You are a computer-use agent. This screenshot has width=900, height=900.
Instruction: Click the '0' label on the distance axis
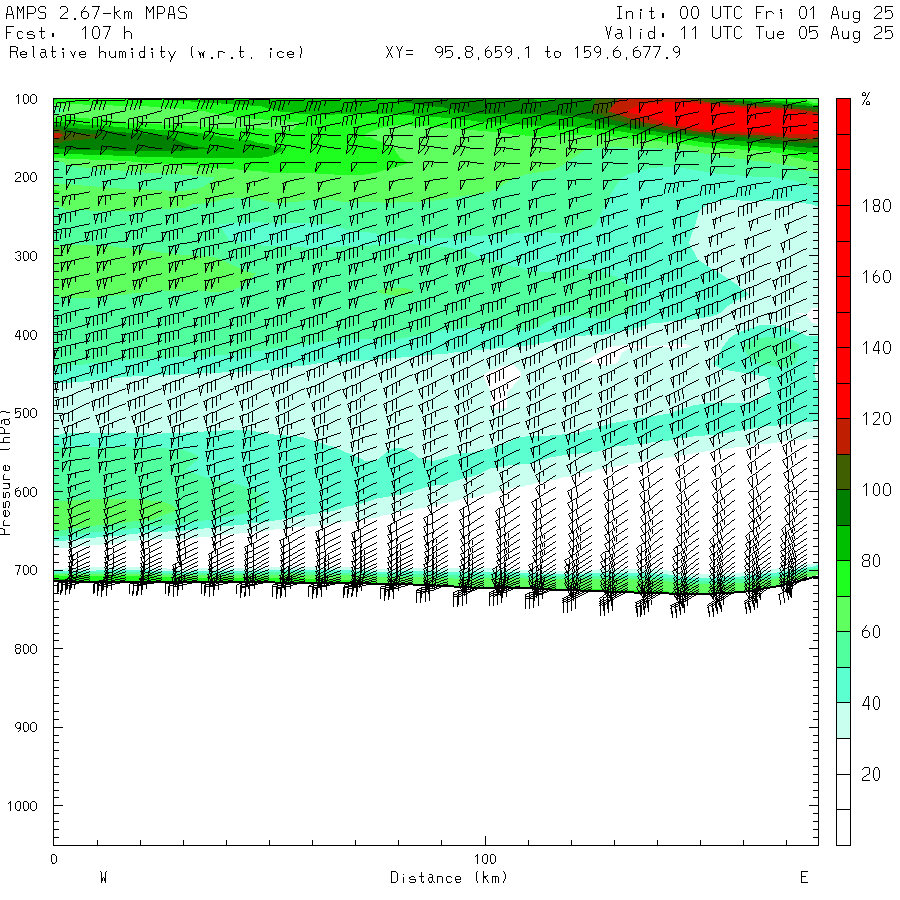53,859
